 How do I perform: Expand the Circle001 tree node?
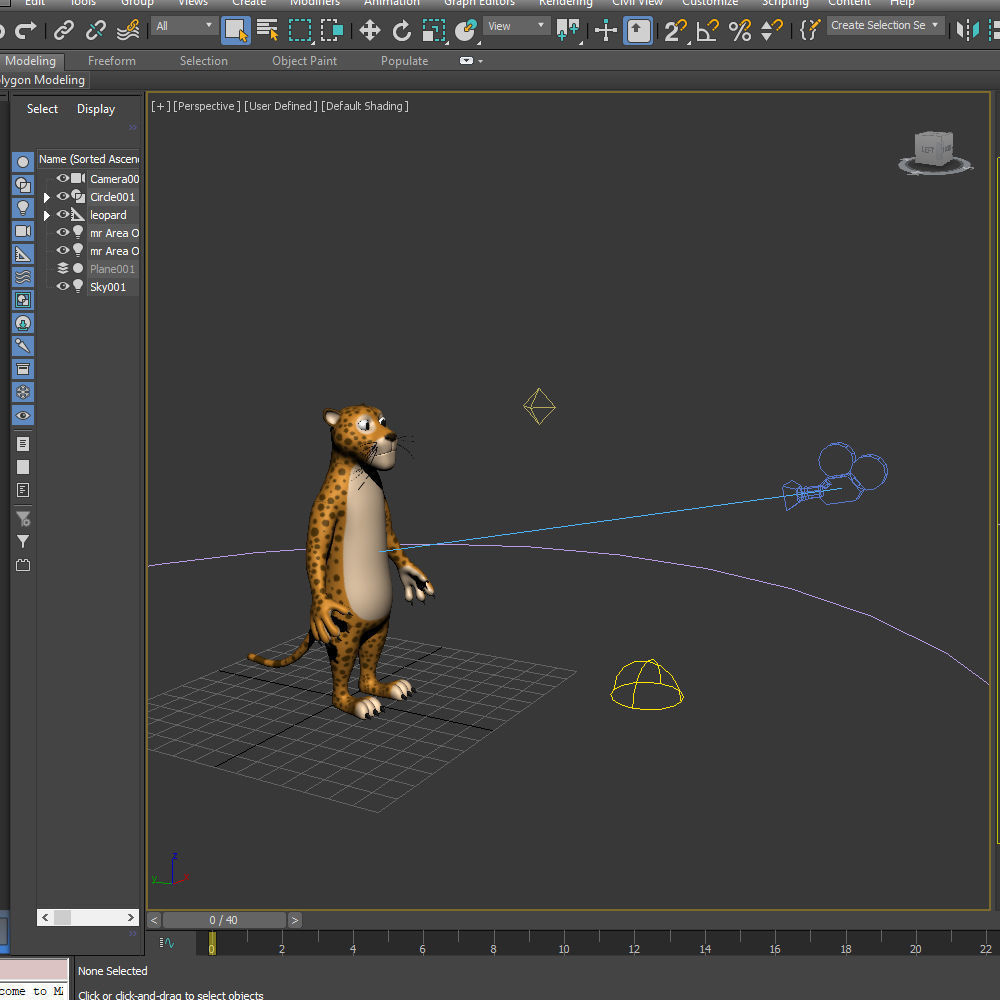coord(47,197)
